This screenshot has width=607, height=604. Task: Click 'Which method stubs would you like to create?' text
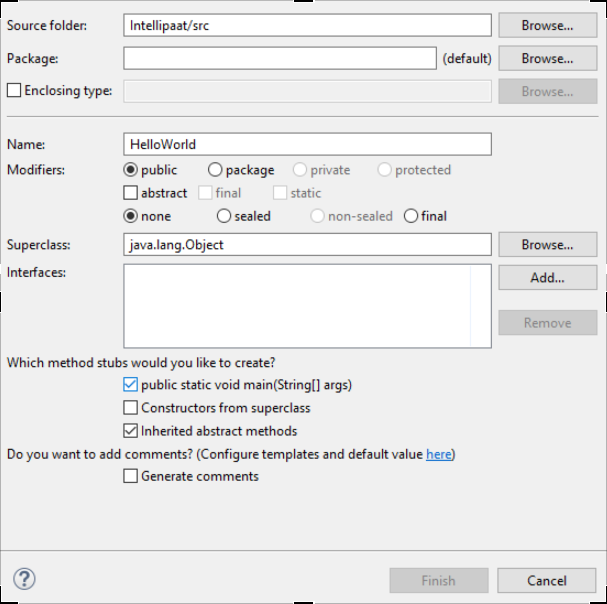[141, 362]
